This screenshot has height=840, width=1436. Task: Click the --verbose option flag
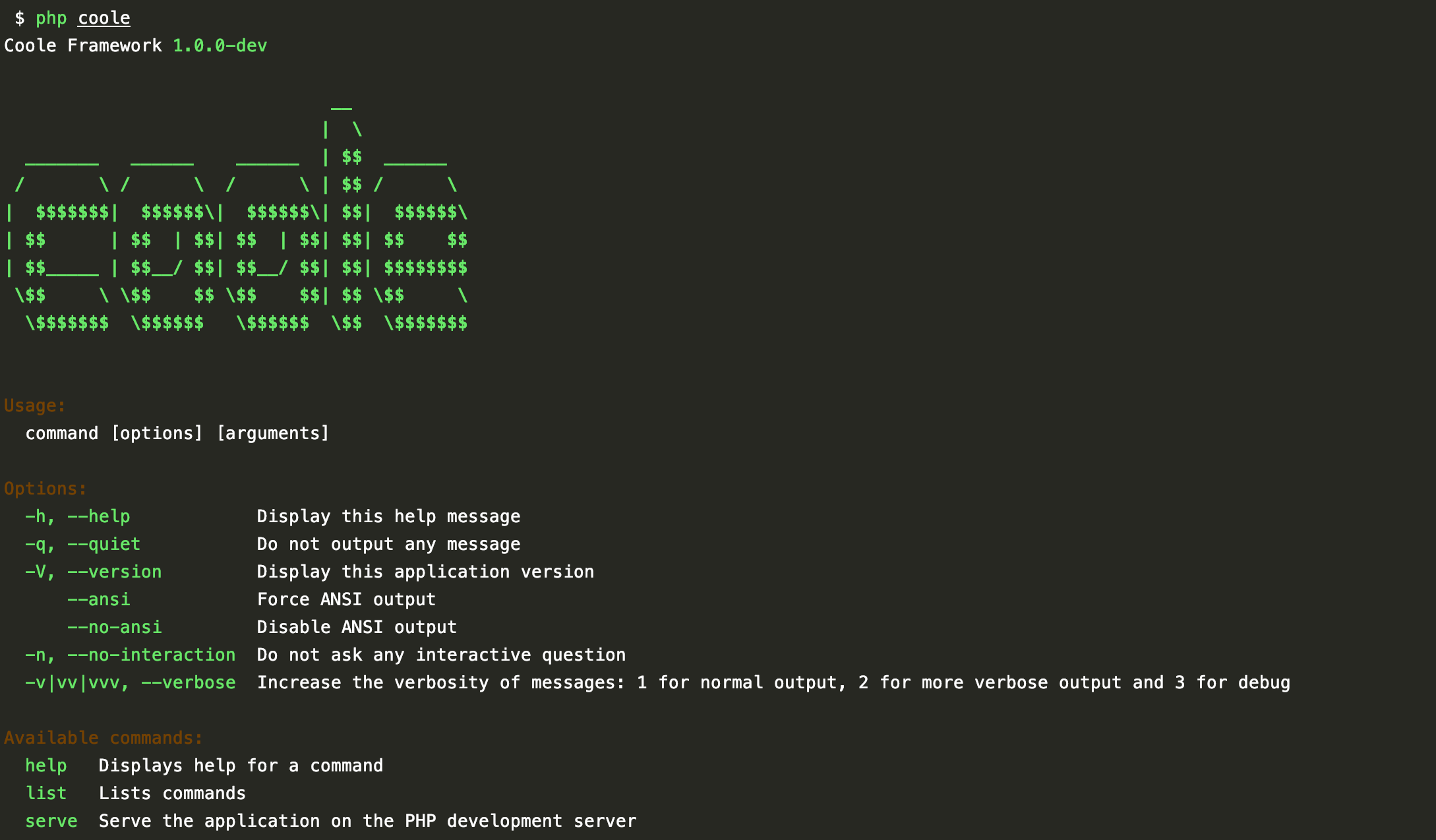point(189,682)
